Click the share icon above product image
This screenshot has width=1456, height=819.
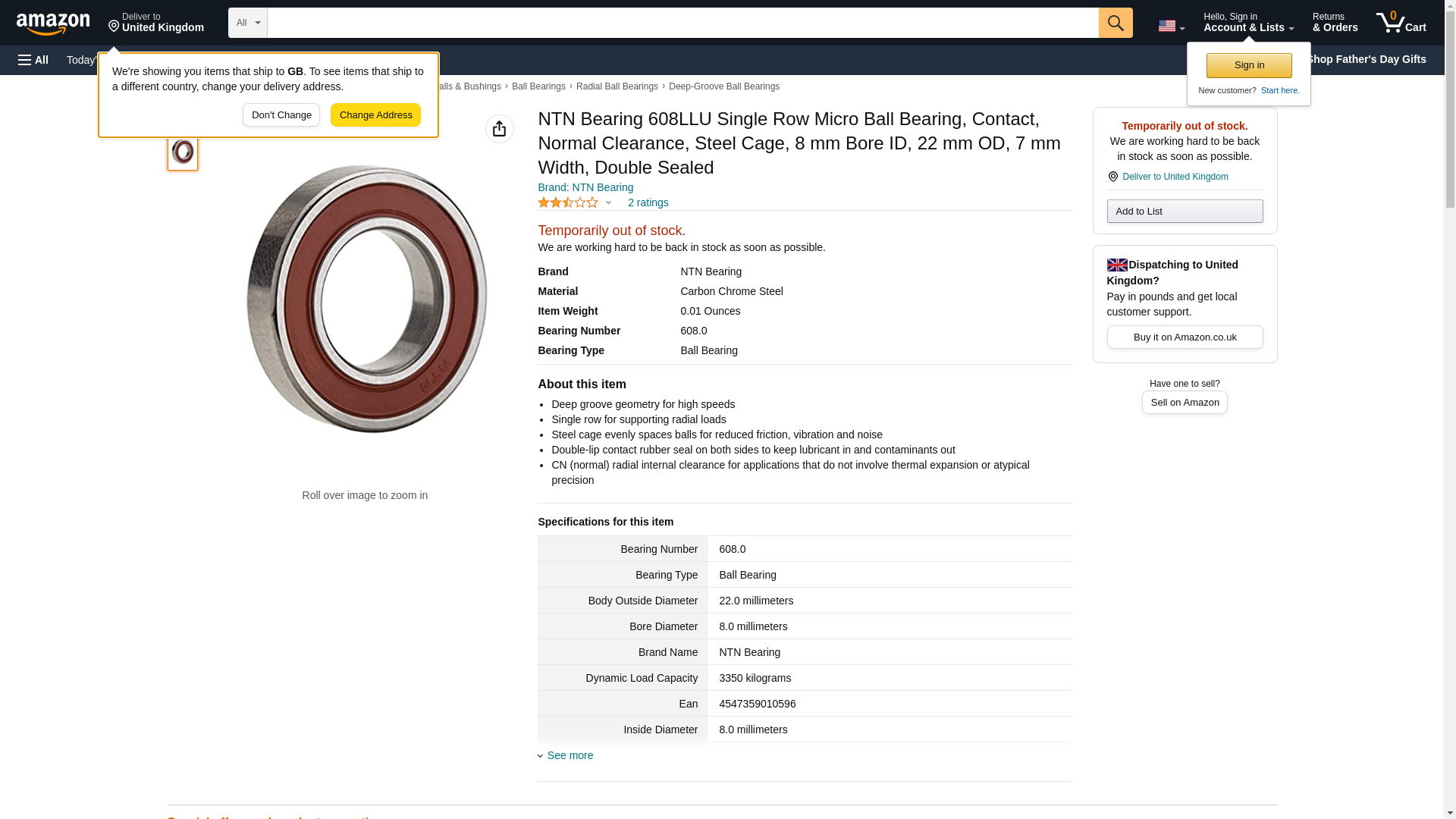(x=499, y=129)
